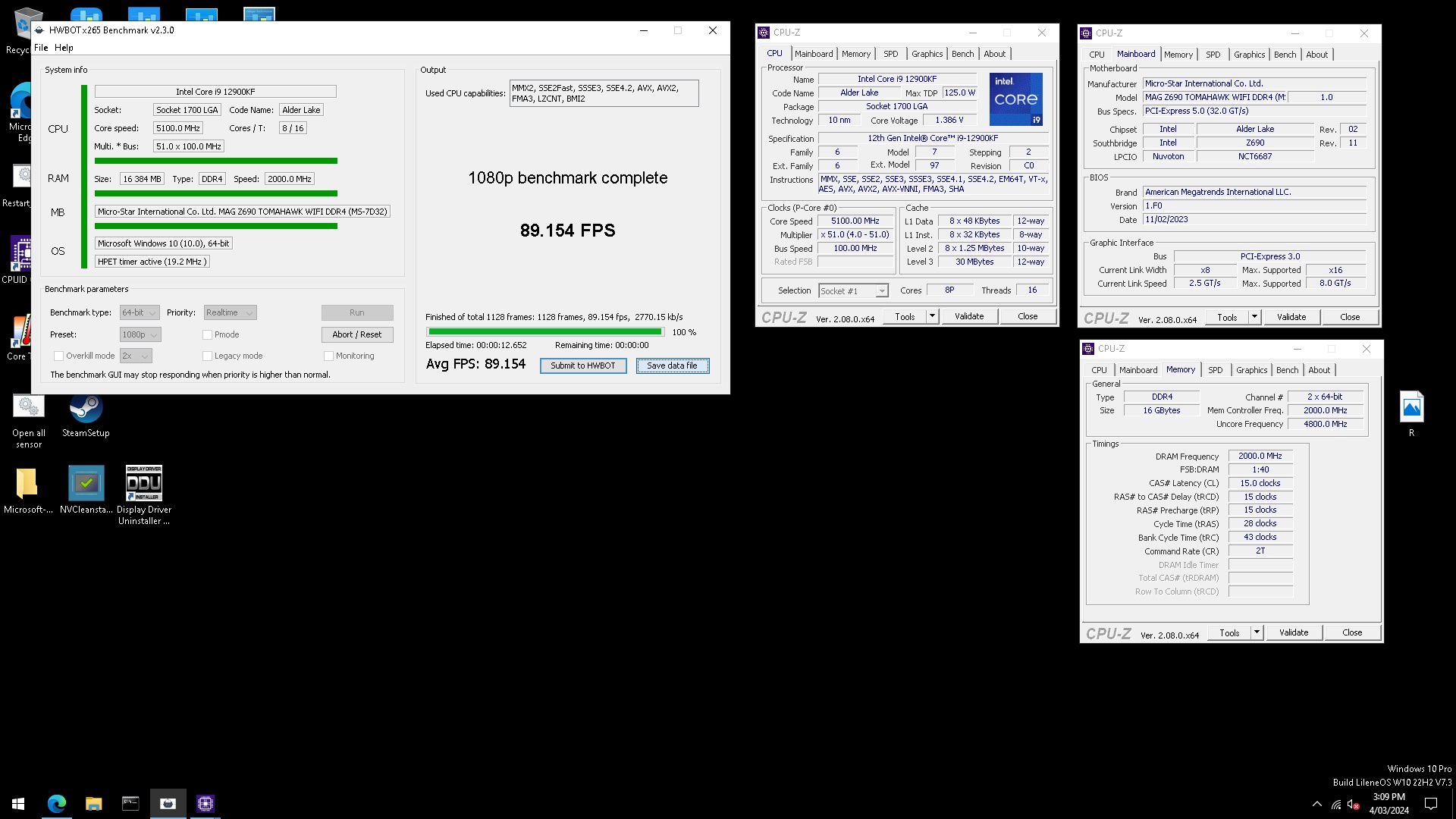Click the 'HPET timer active (19.2 MHz)' field
1456x819 pixels.
coord(152,262)
